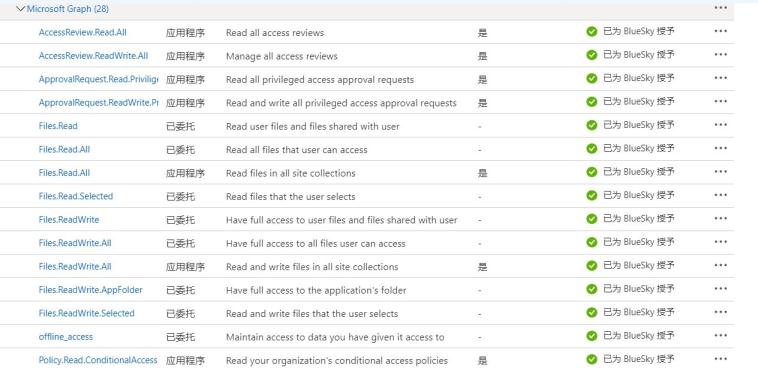Viewport: 758px width, 368px height.
Task: Open ellipsis menu for Files.ReadWrite.Selected row
Action: pyautogui.click(x=720, y=312)
